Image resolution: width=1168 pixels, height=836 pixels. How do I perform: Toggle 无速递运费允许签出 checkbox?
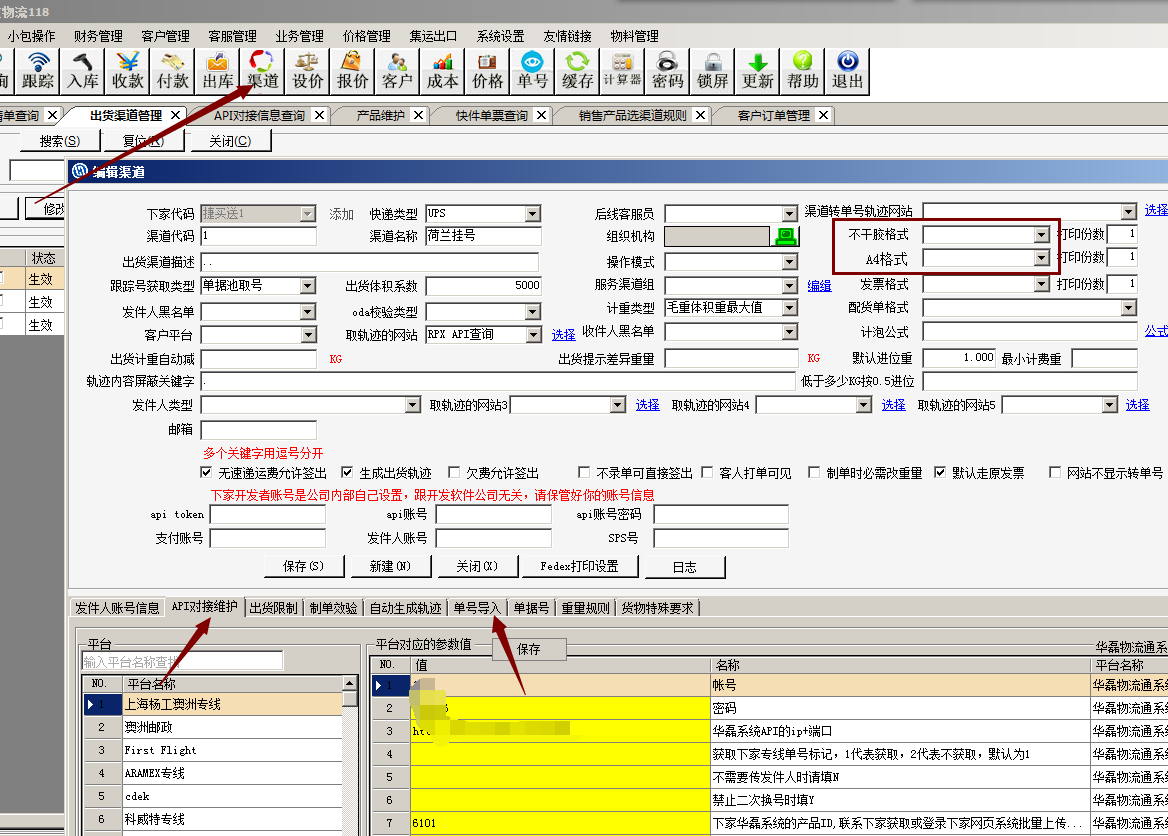[206, 472]
